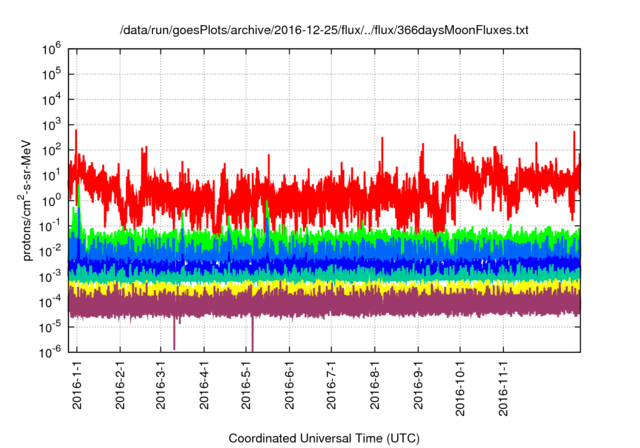The height and width of the screenshot is (448, 640).
Task: Click the maroon downward spike near 2016-5-1
Action: point(252,335)
